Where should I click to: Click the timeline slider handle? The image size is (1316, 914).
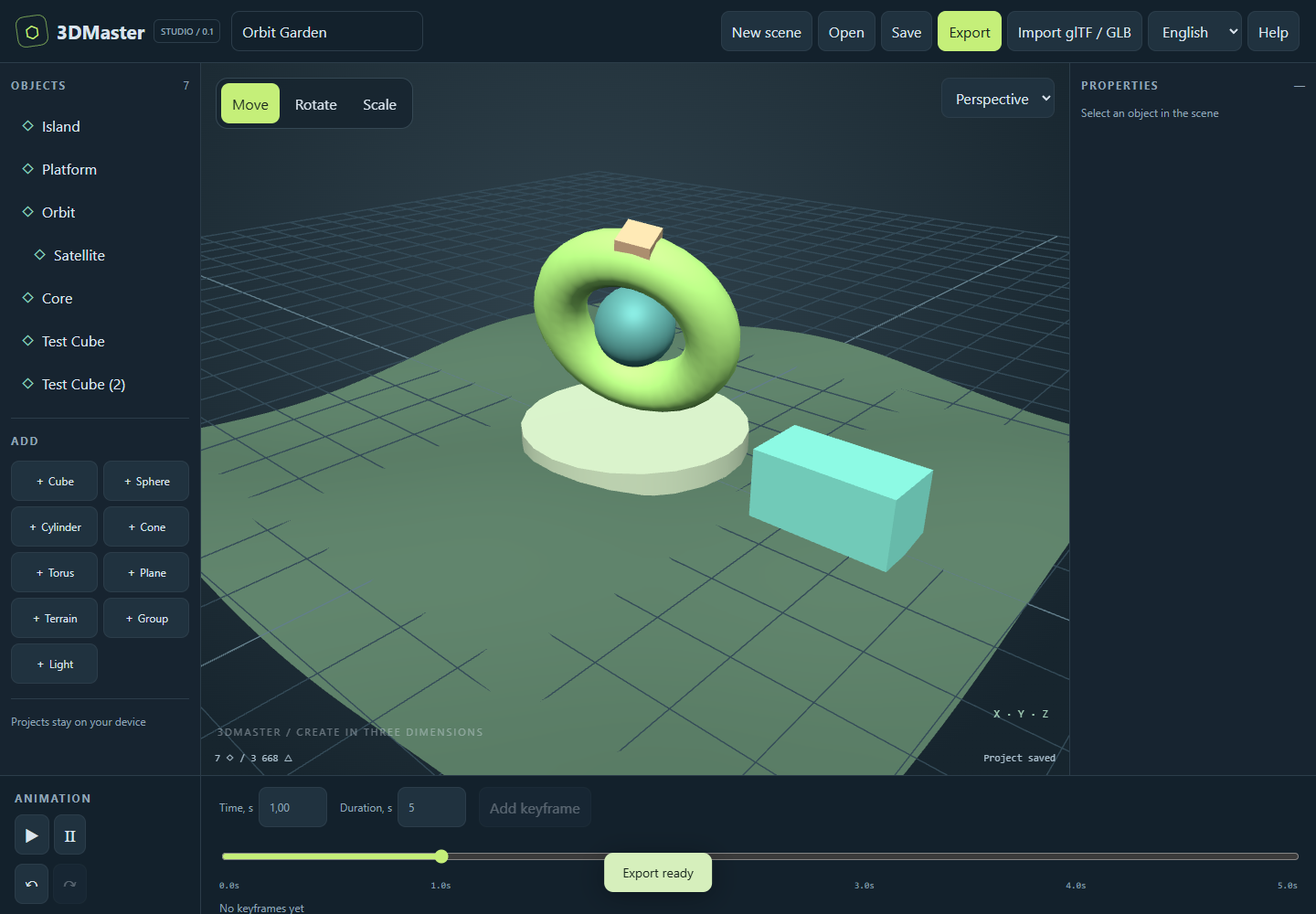[x=441, y=856]
